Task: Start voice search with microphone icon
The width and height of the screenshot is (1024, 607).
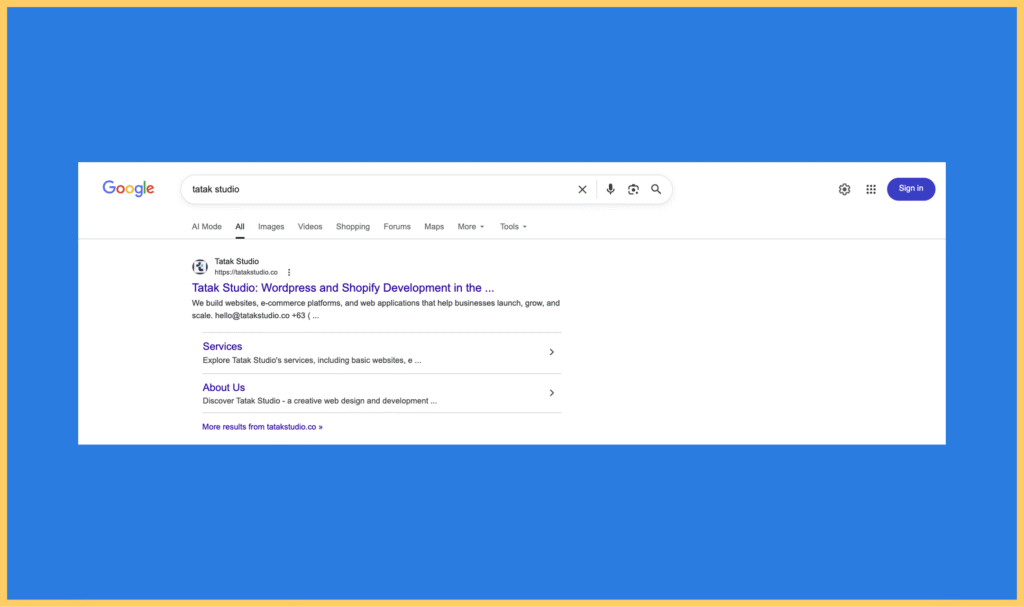Action: 610,189
